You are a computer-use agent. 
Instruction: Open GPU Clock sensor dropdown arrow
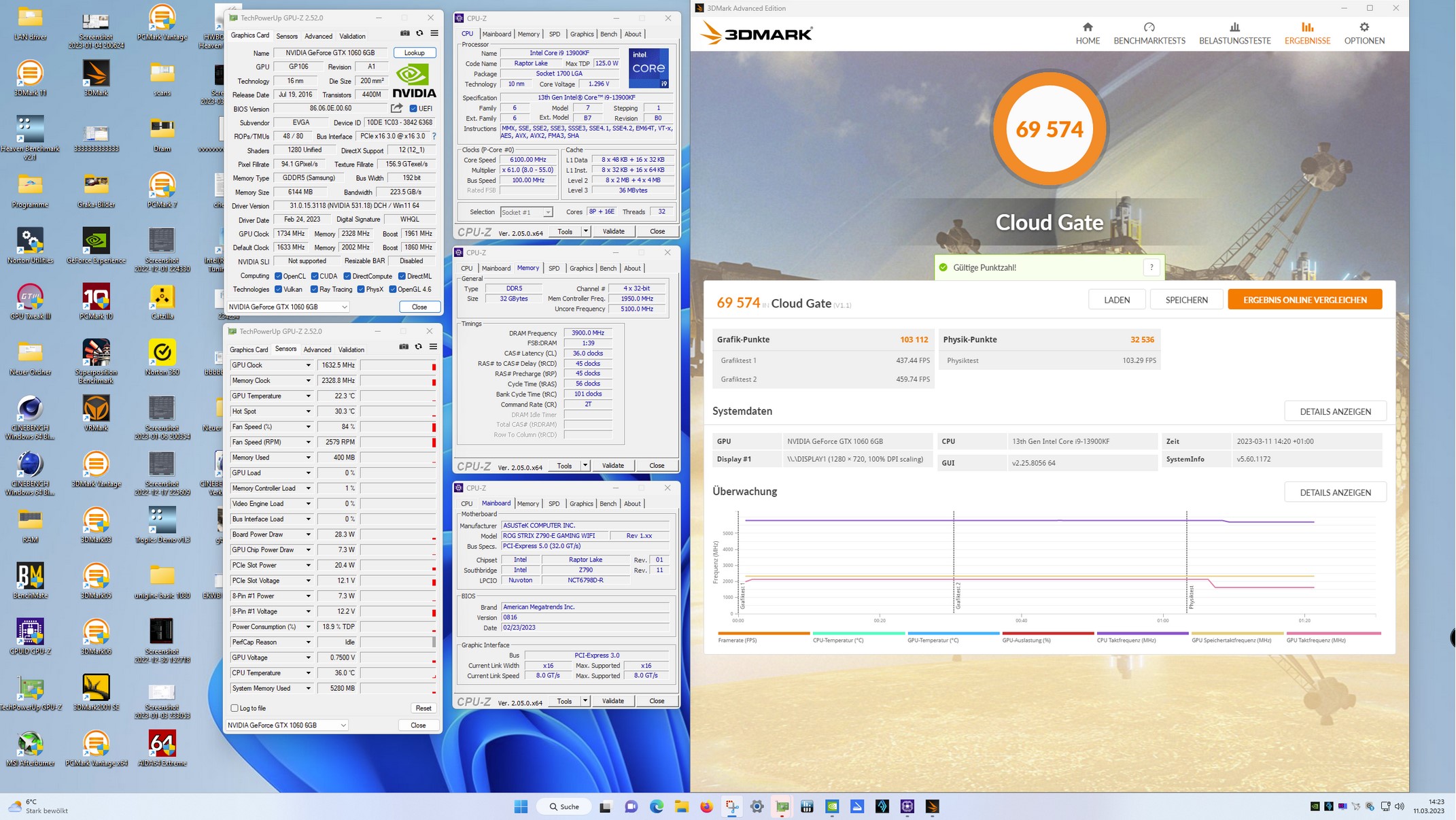tap(308, 365)
